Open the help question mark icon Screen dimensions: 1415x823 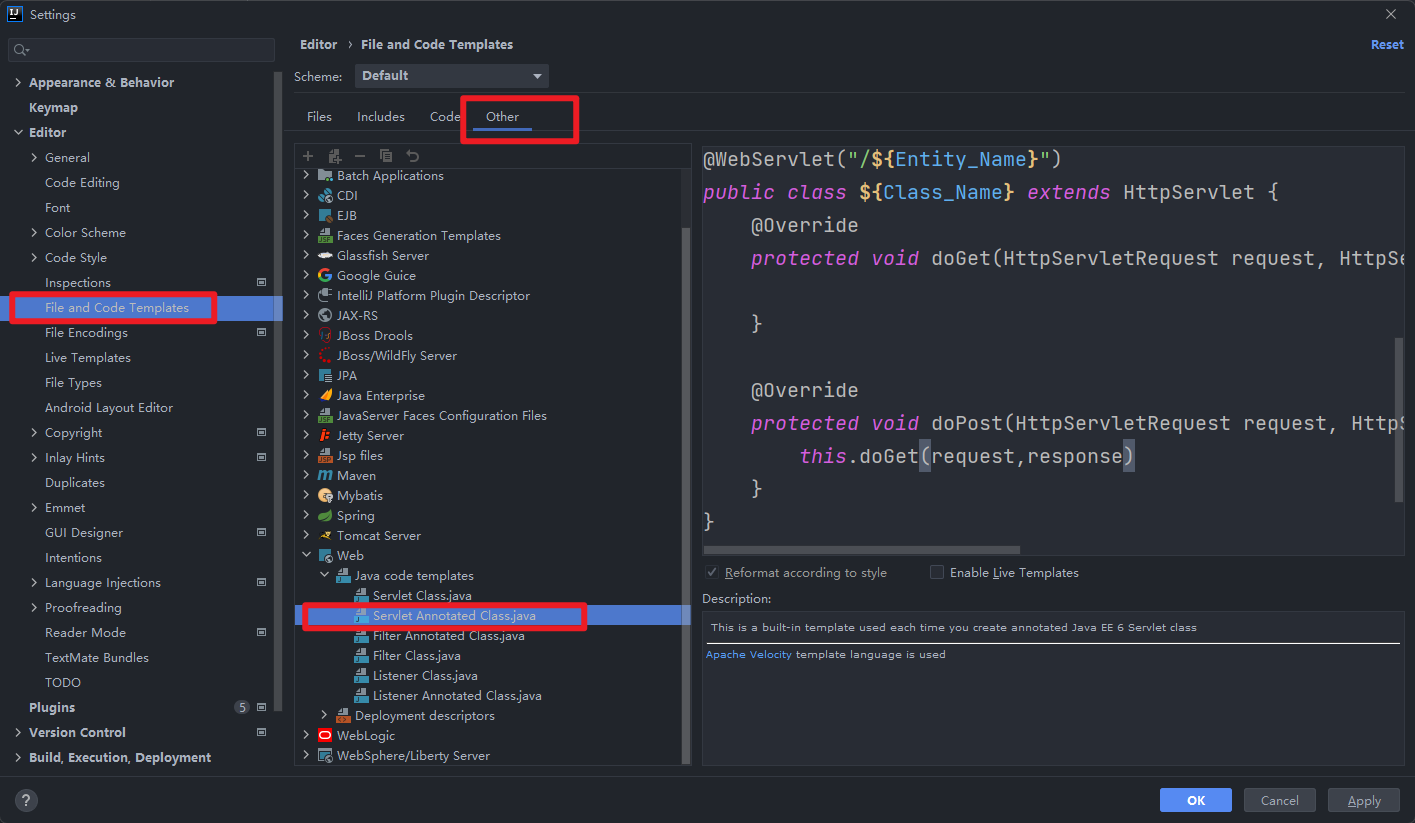tap(26, 800)
